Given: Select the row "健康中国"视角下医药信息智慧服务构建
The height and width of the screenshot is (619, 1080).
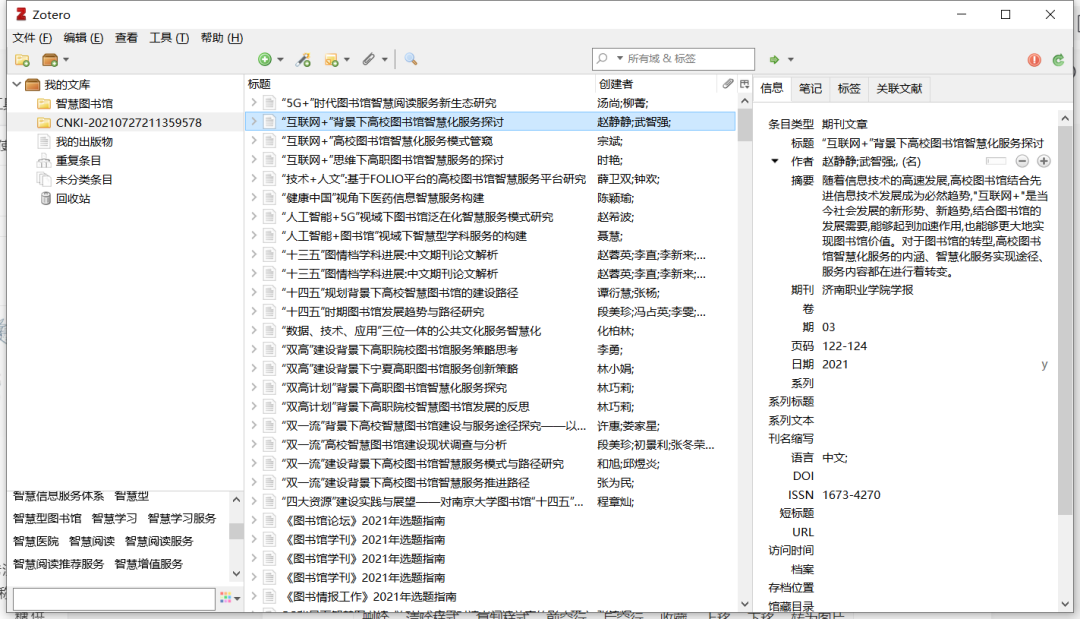Looking at the screenshot, I should 490,198.
